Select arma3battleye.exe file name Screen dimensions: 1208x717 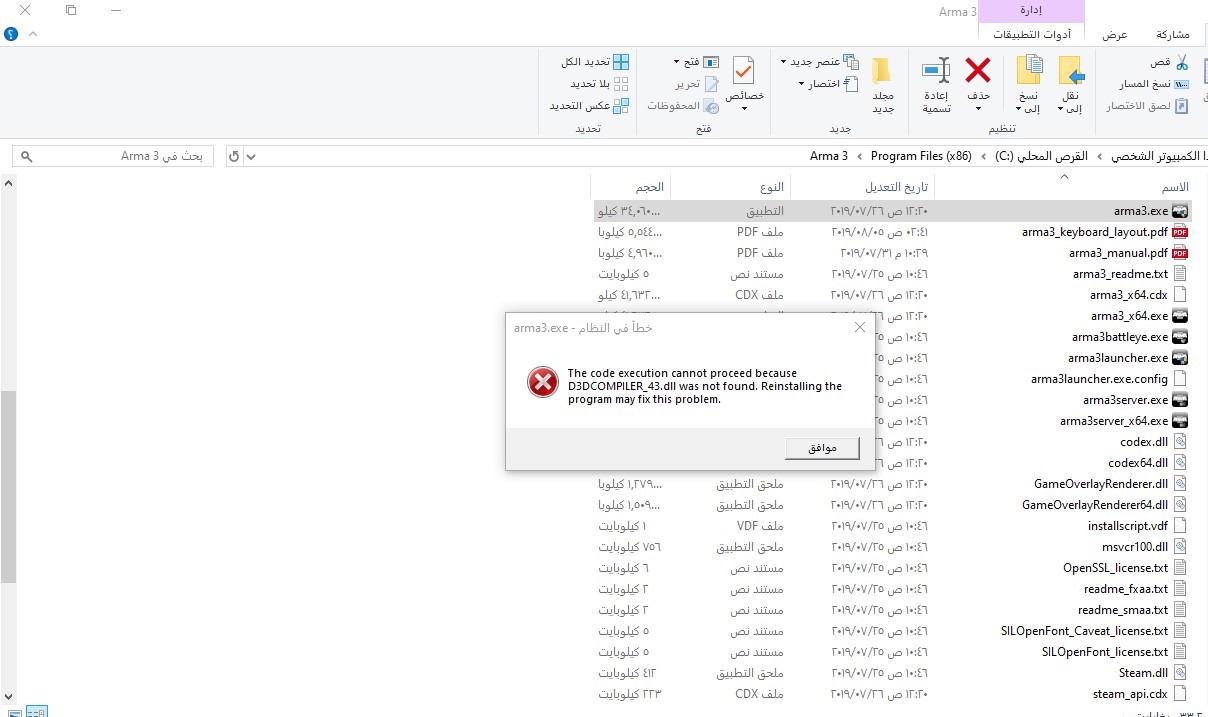coord(1119,337)
